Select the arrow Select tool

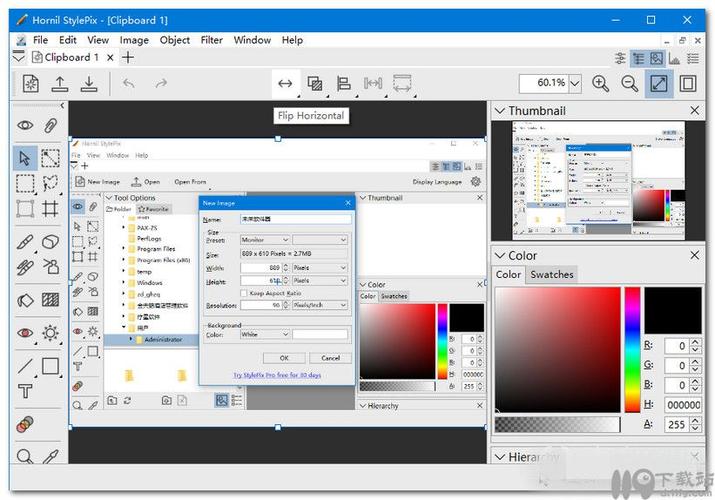click(x=25, y=158)
